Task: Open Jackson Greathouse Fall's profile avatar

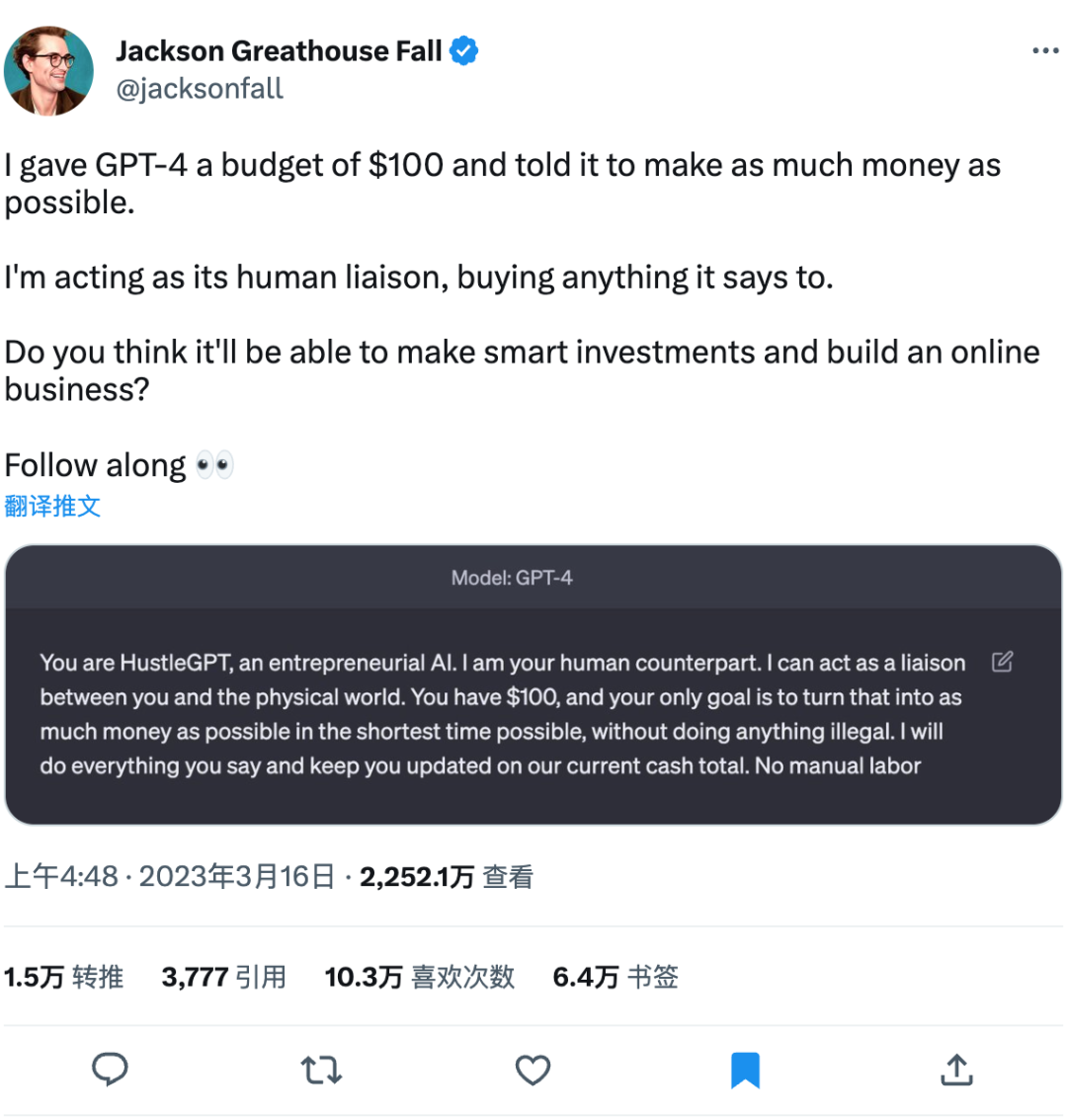Action: click(x=48, y=70)
